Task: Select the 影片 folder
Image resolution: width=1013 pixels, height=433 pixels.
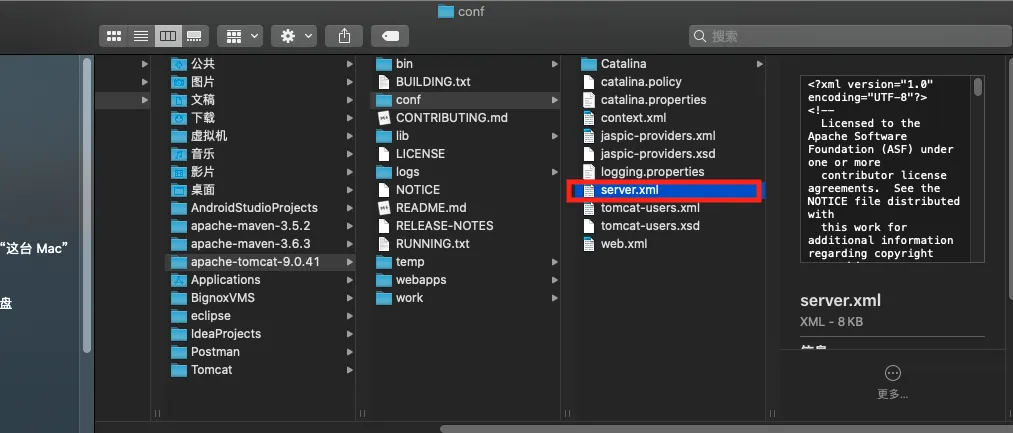Action: (x=260, y=172)
